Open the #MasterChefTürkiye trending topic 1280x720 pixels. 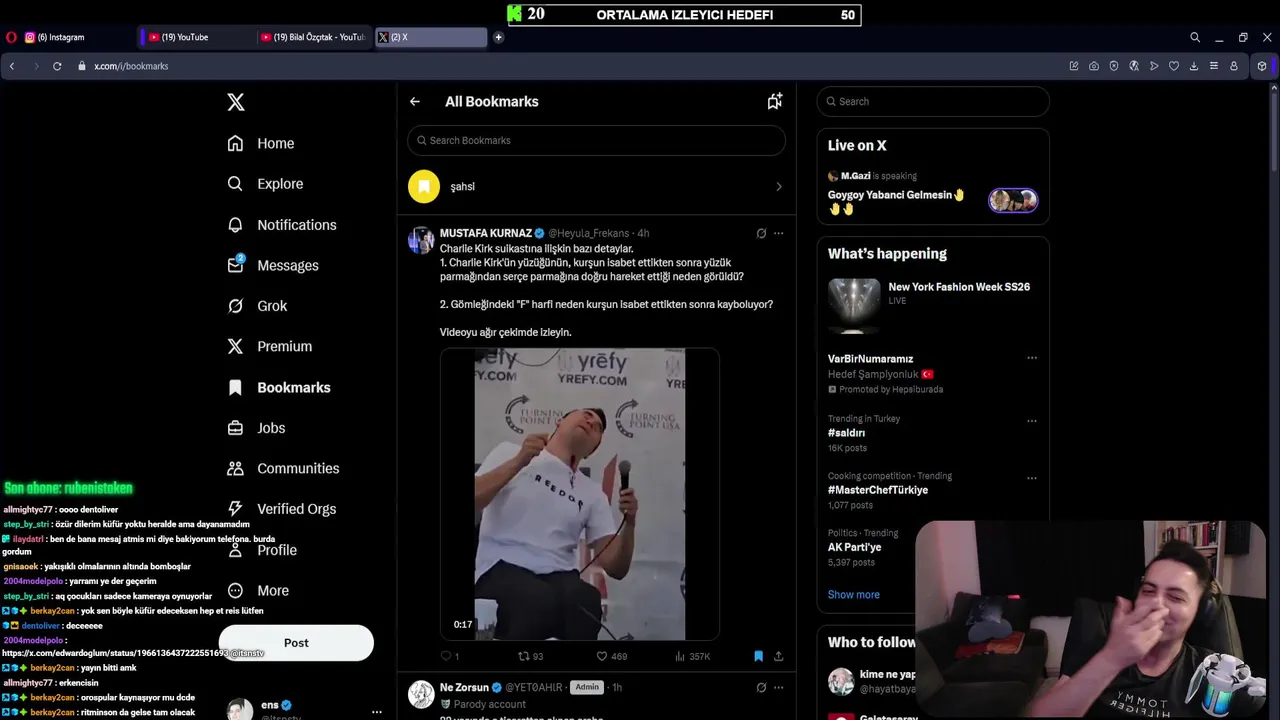pyautogui.click(x=878, y=490)
